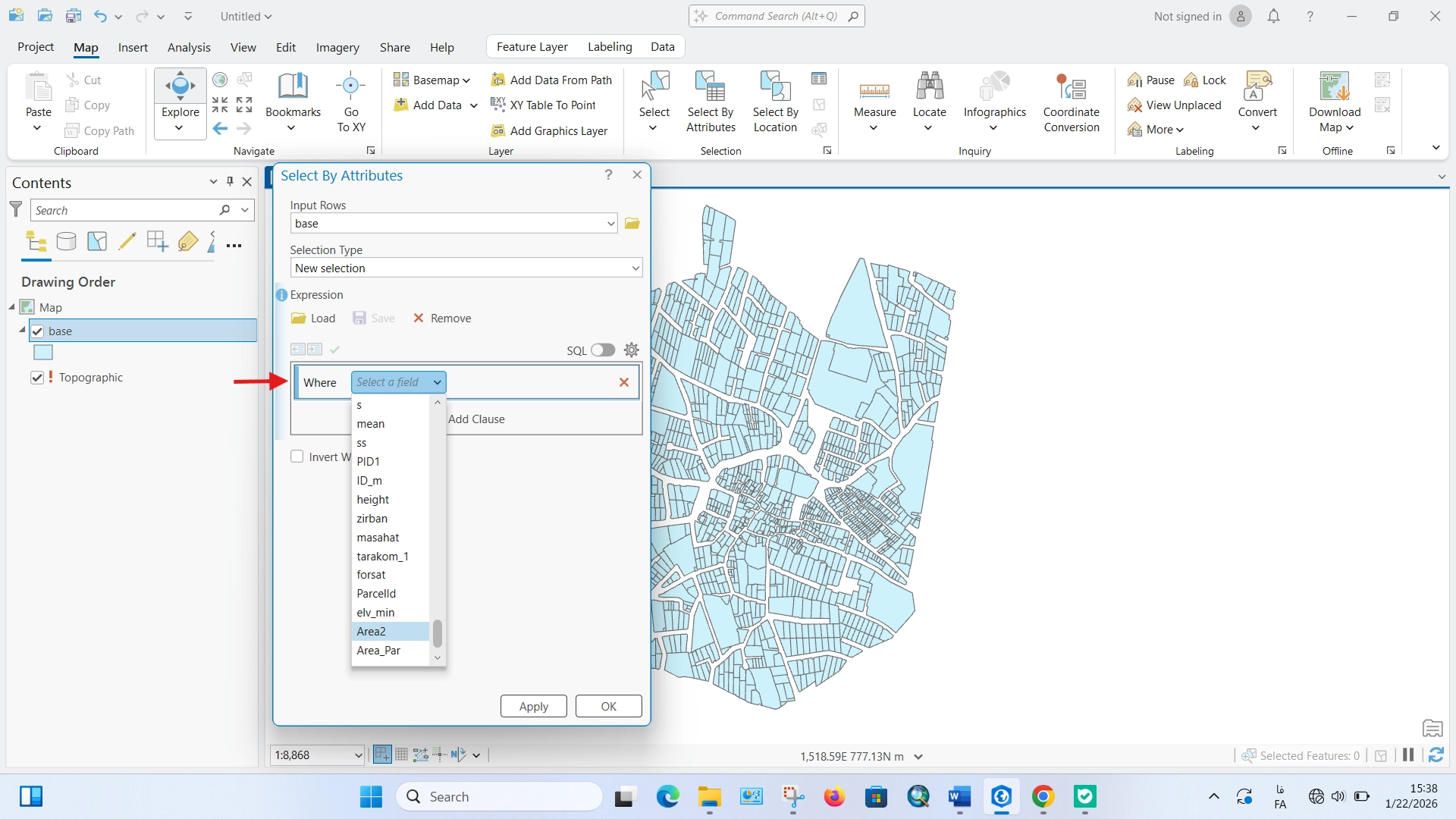
Task: Remove the Where clause red X
Action: point(624,382)
